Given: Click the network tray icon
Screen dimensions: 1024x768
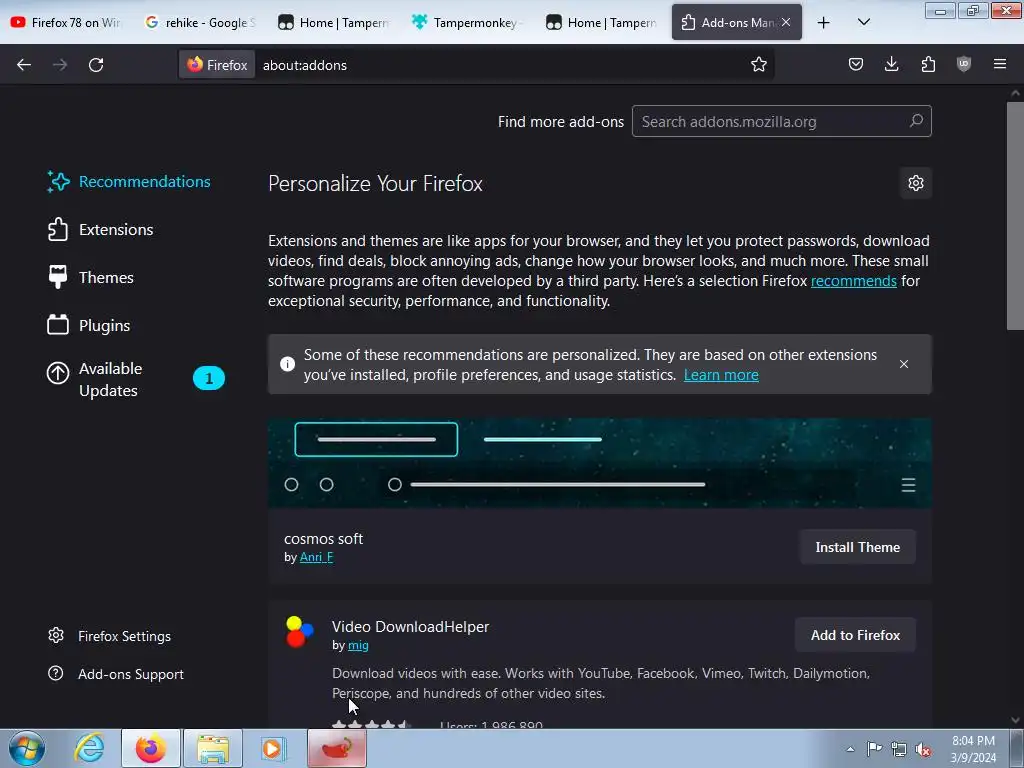Looking at the screenshot, I should tap(899, 749).
